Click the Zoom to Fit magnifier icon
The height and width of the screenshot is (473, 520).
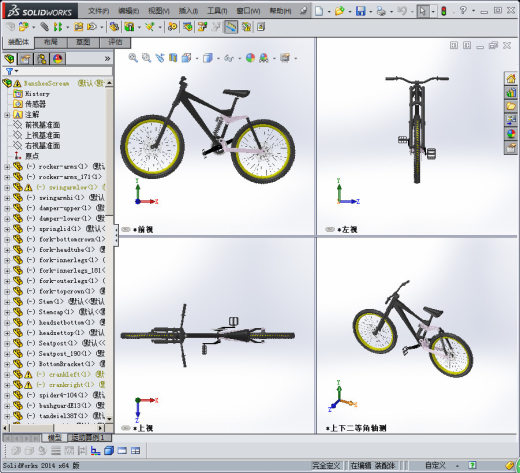pos(133,58)
